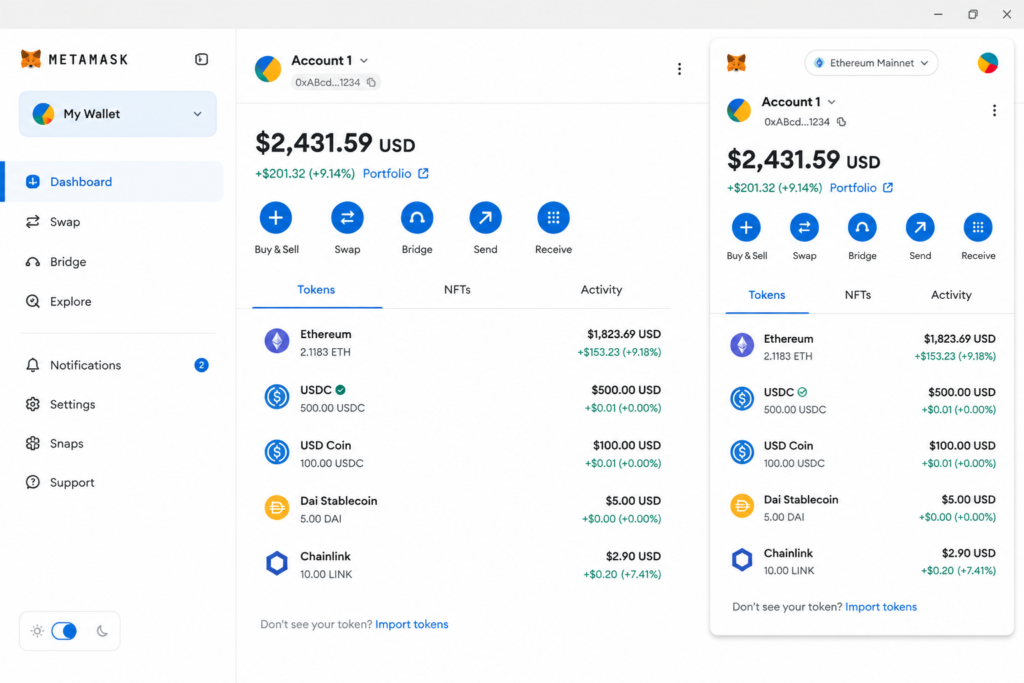This screenshot has height=683, width=1024.
Task: Open USD Coin row in main panel
Action: click(462, 454)
